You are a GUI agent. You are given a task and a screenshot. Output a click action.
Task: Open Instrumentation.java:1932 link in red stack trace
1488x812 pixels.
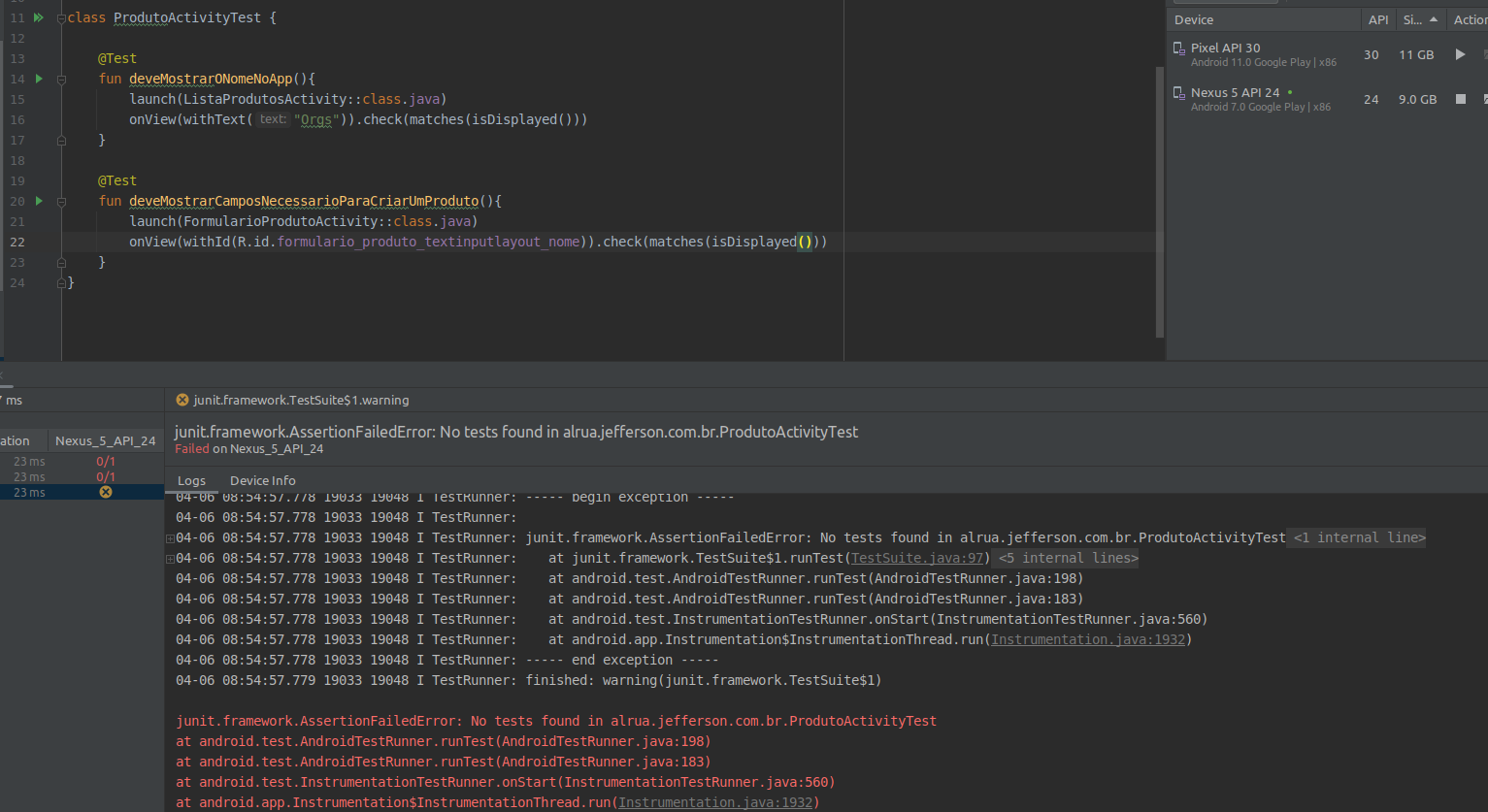tap(715, 802)
